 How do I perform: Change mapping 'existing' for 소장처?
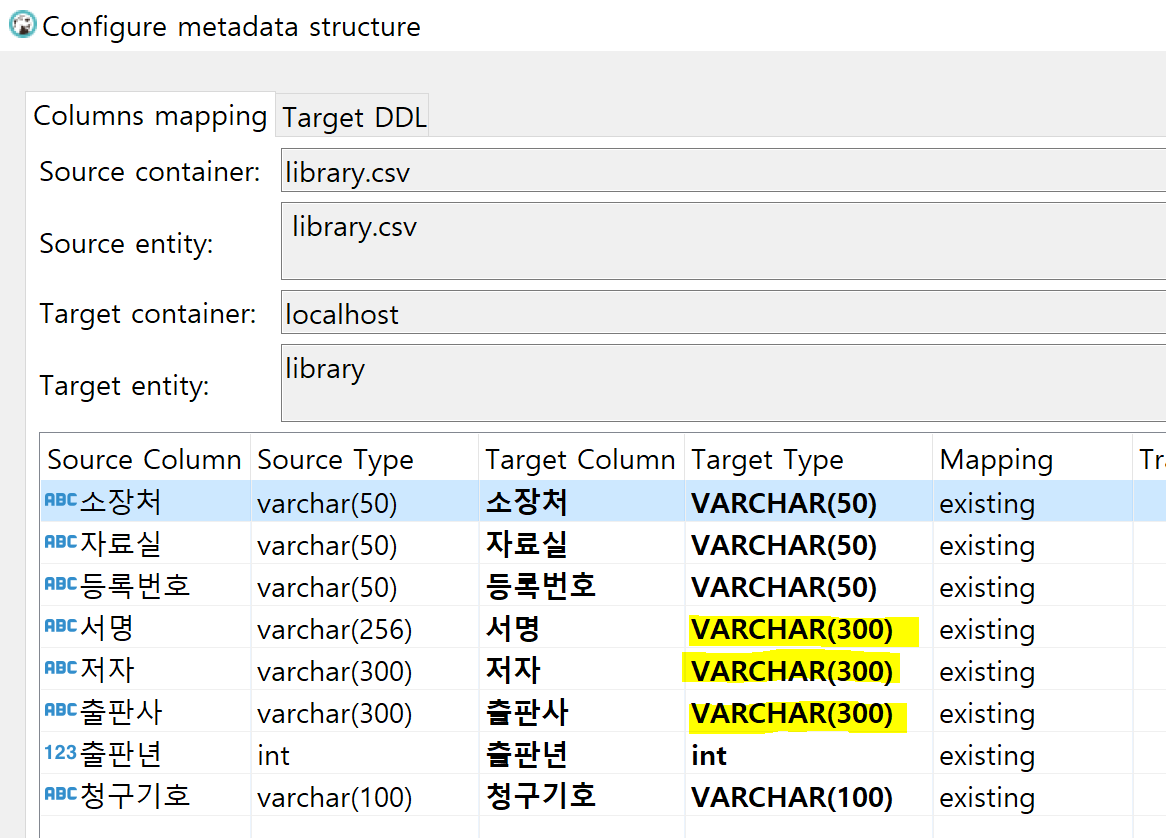pos(987,504)
